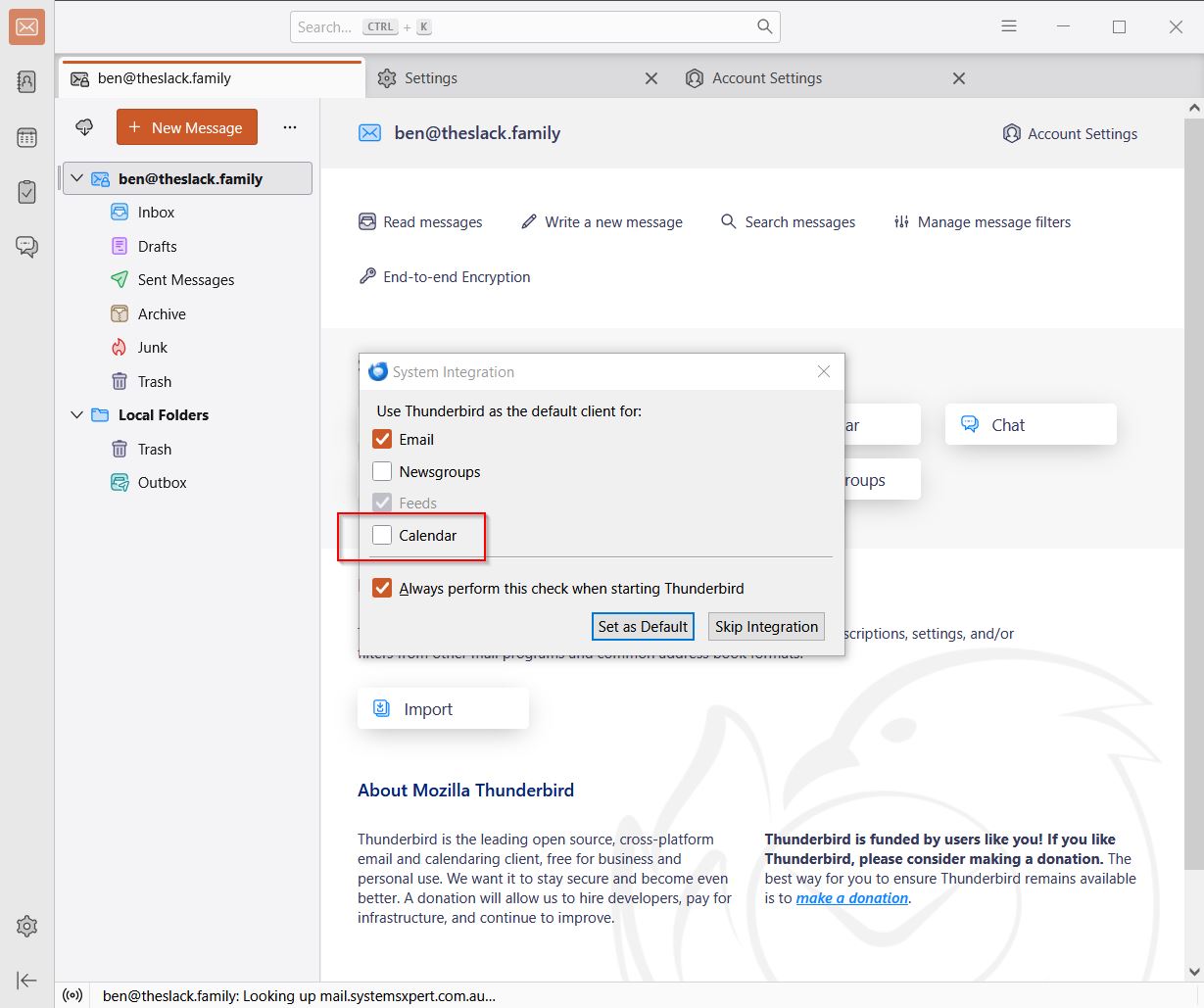The height and width of the screenshot is (1008, 1204).
Task: Click the Import button
Action: pyautogui.click(x=443, y=709)
